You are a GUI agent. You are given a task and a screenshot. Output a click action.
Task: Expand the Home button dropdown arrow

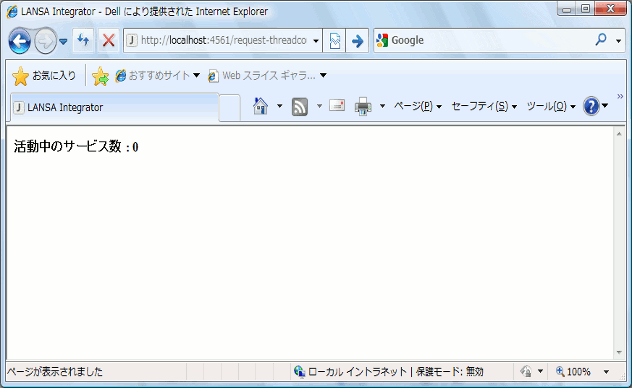(x=279, y=106)
